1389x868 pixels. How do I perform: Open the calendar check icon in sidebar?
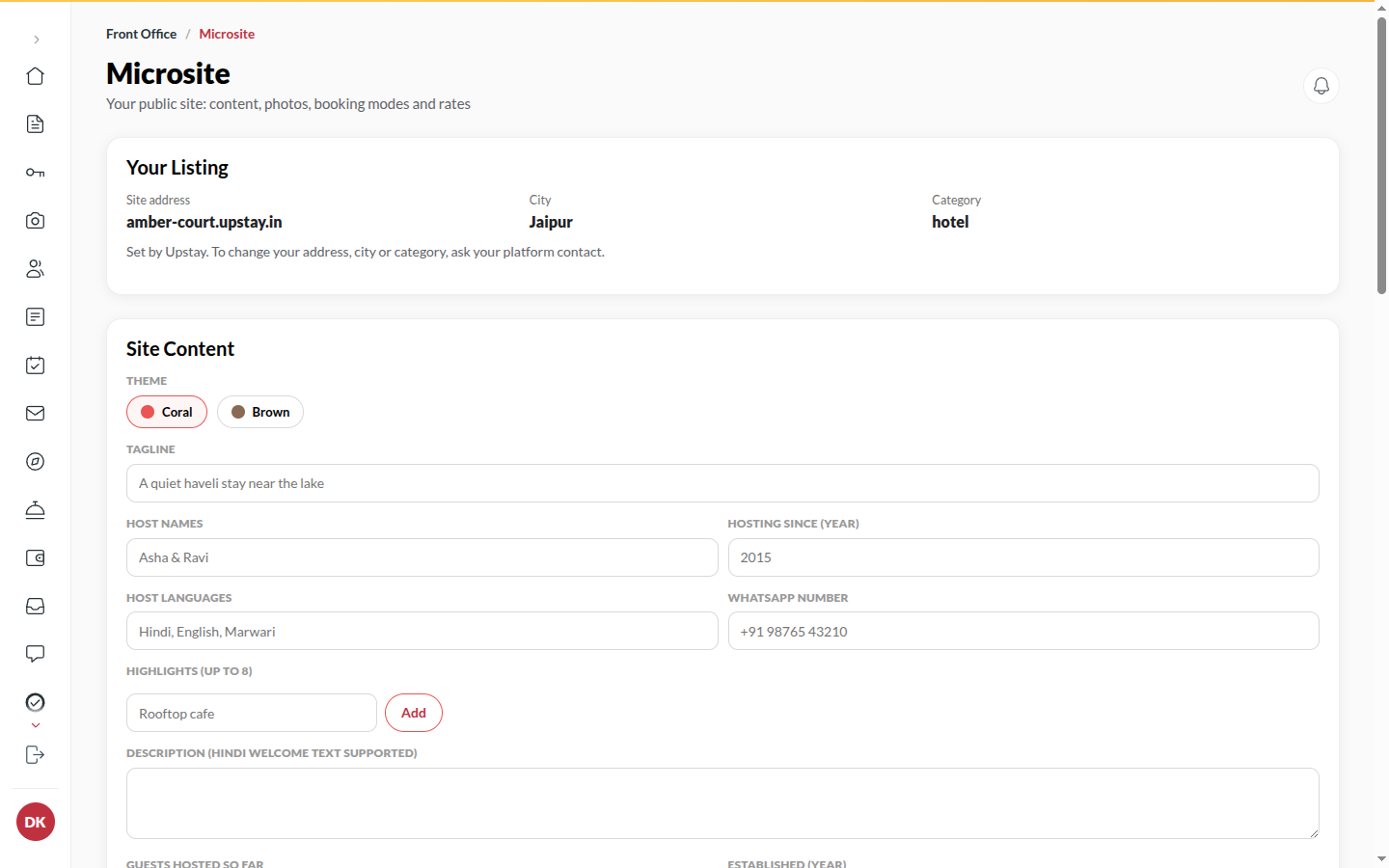36,366
